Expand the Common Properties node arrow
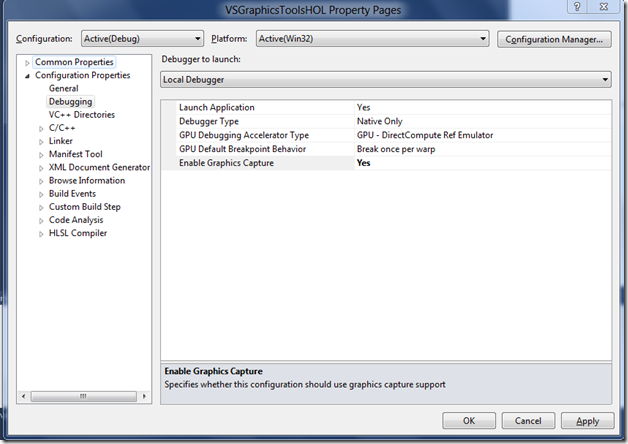 tap(27, 63)
